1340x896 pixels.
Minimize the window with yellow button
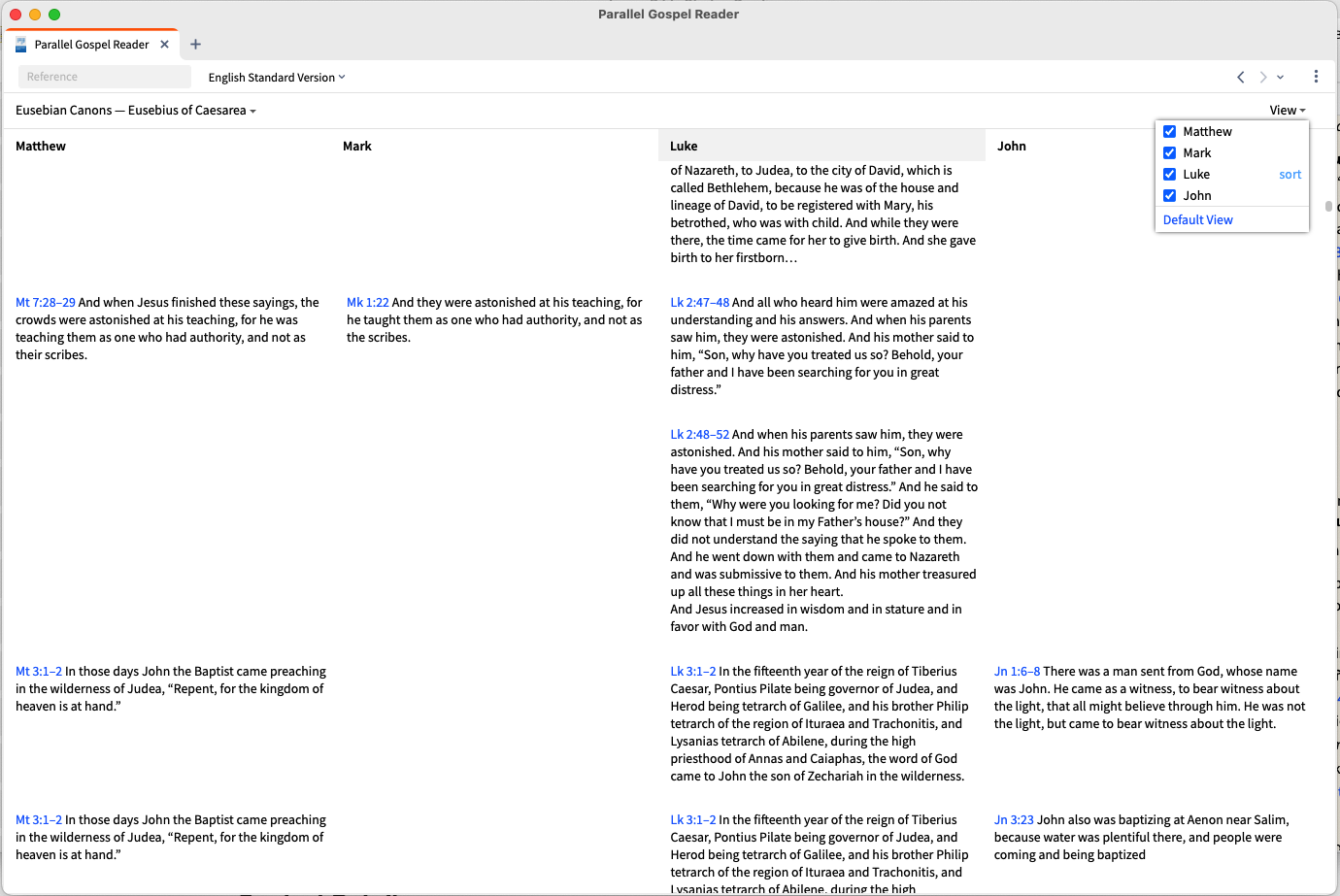click(35, 15)
